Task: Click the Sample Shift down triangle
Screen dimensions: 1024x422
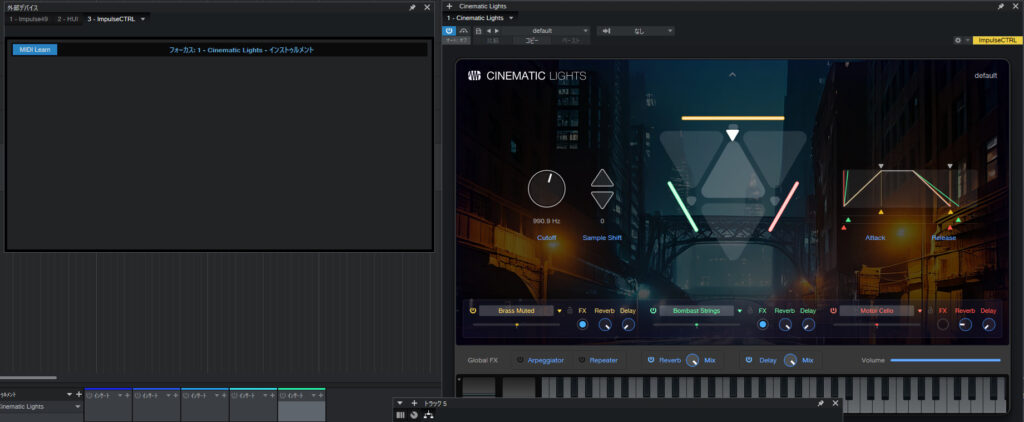Action: (x=602, y=200)
